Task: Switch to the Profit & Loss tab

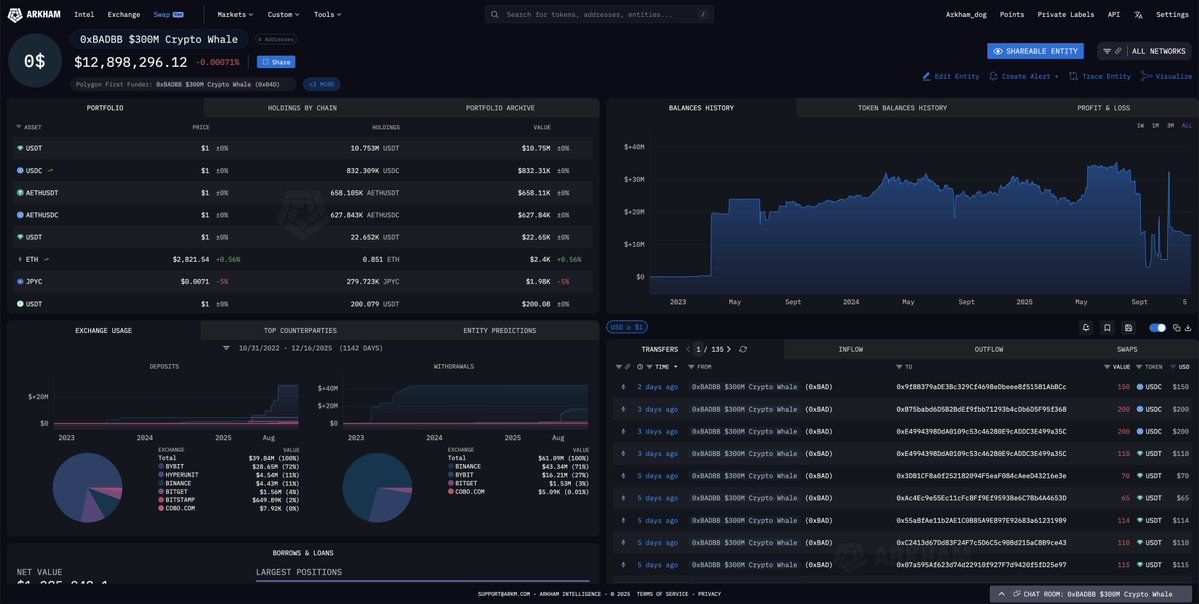Action: [x=1103, y=108]
